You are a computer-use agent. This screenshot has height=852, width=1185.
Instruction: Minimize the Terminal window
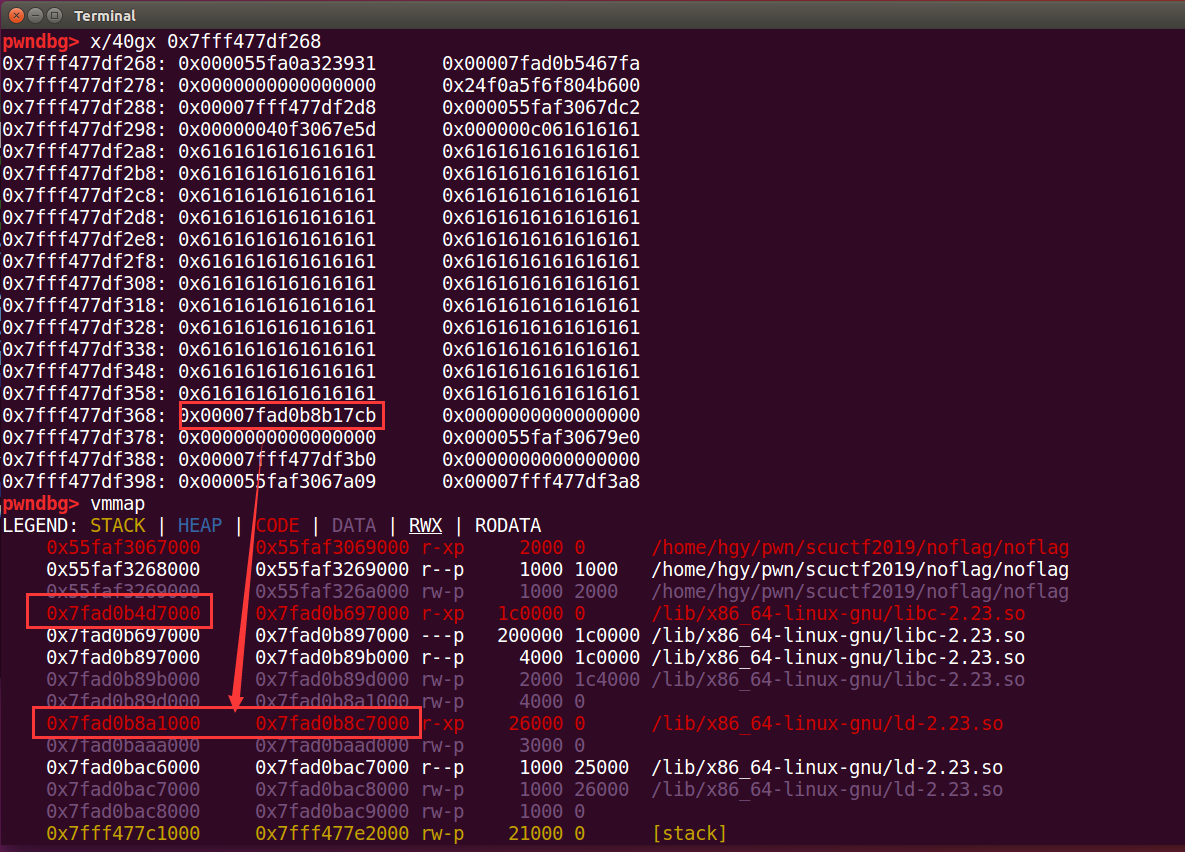click(x=34, y=15)
